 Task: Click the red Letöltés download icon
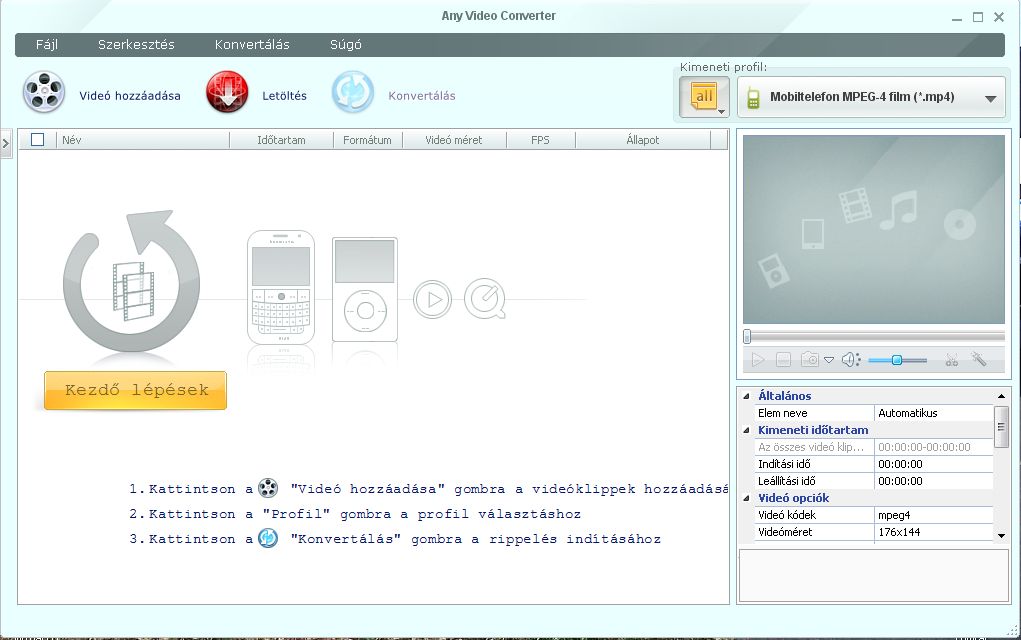(x=227, y=93)
